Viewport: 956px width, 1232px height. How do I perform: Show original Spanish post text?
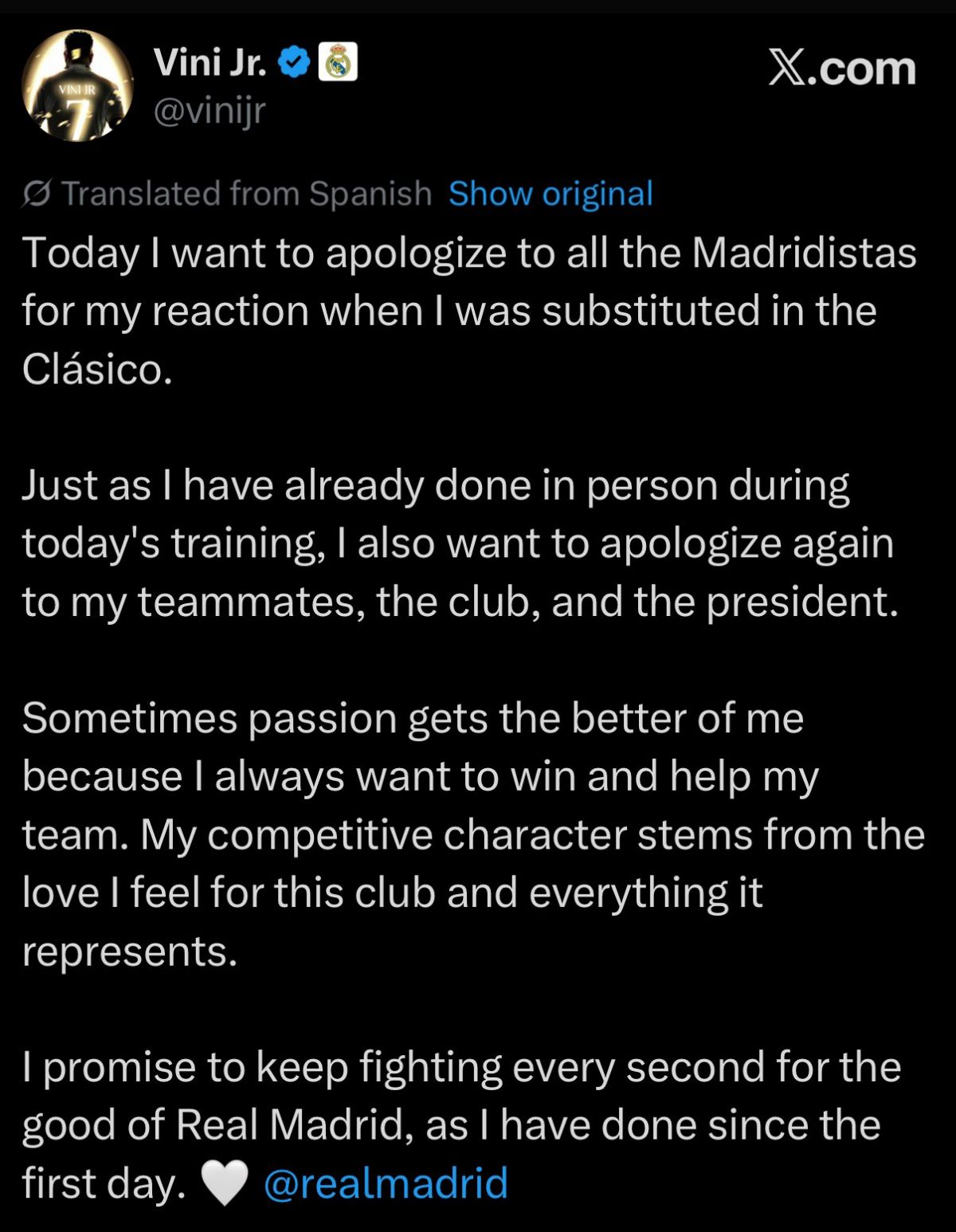coord(550,194)
